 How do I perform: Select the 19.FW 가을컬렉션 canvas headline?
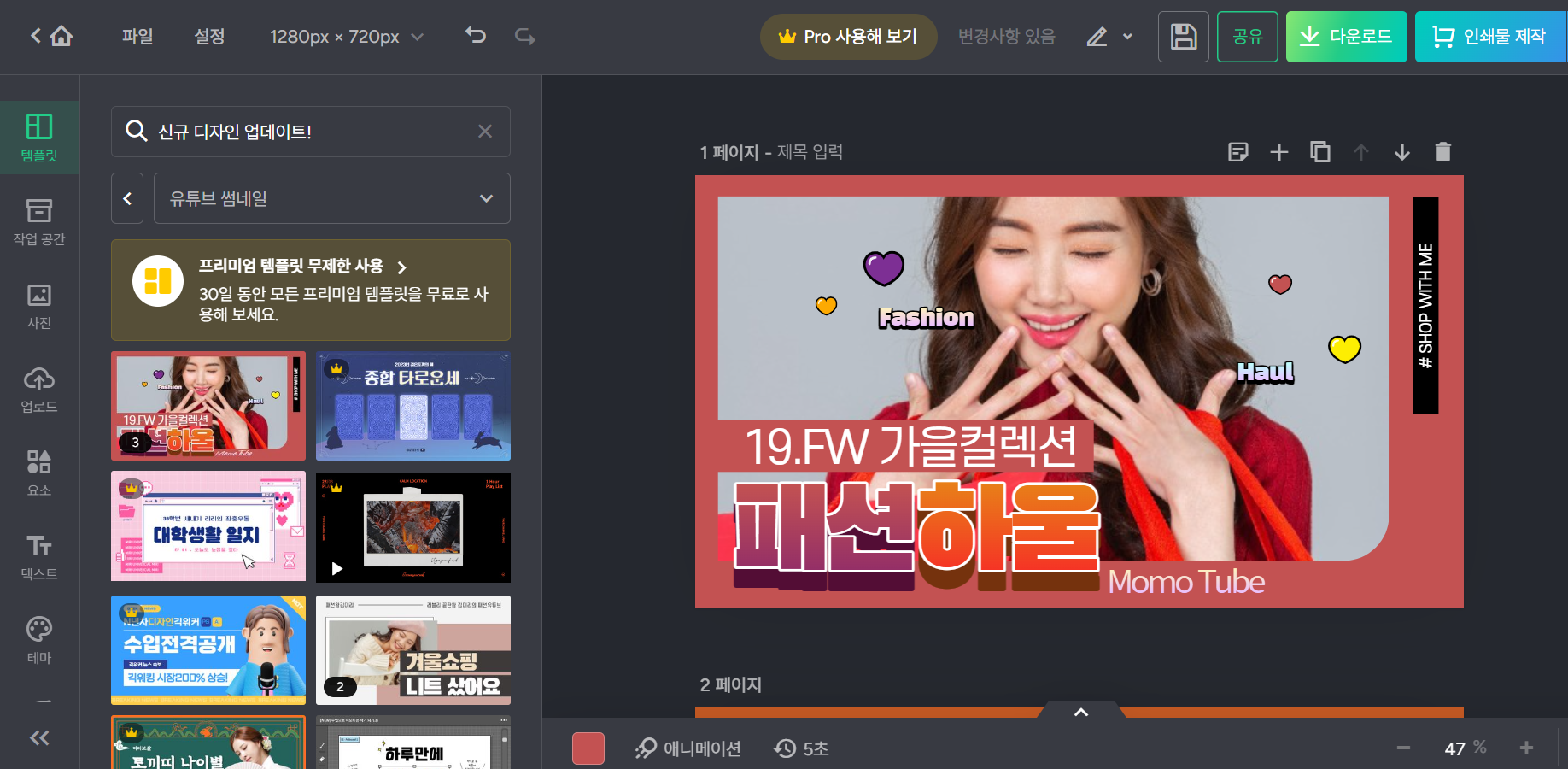coord(910,446)
